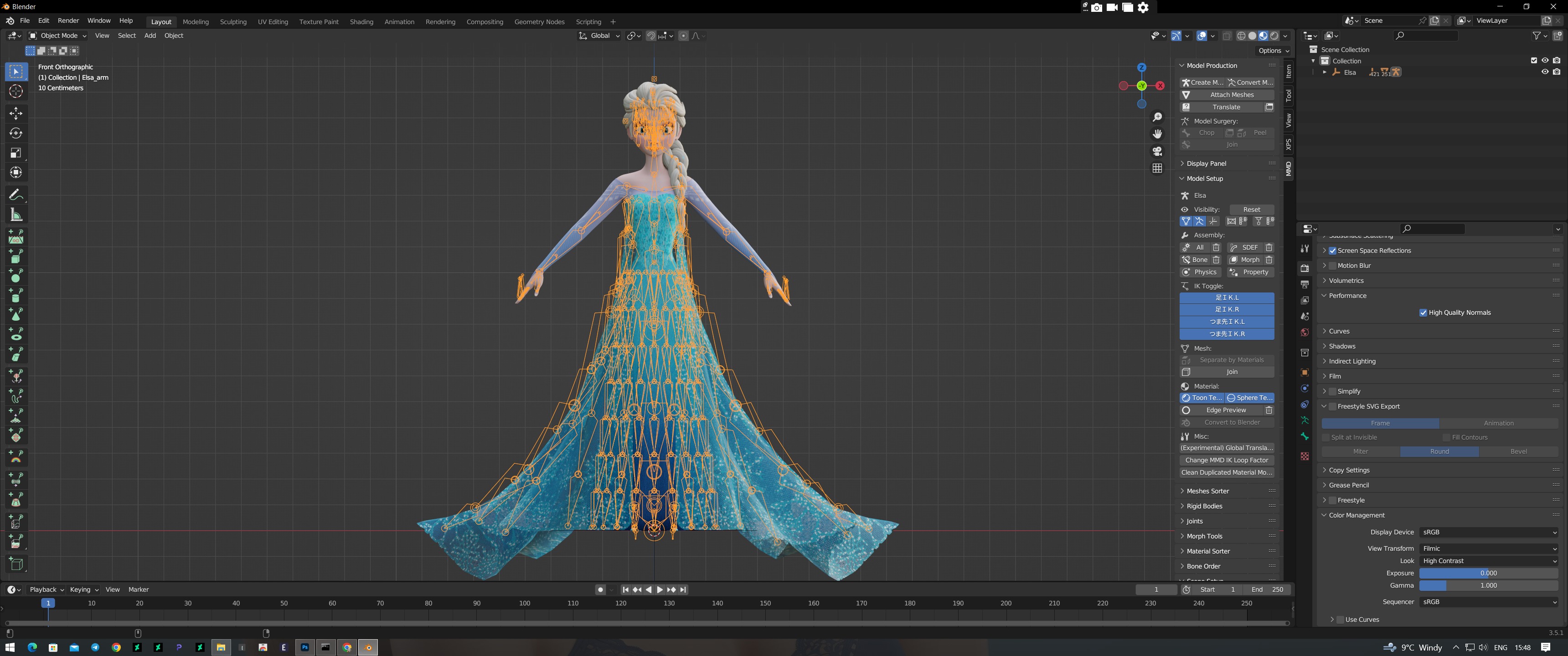Pick the Rotate tool in the toolbar
1568x656 pixels.
click(16, 133)
